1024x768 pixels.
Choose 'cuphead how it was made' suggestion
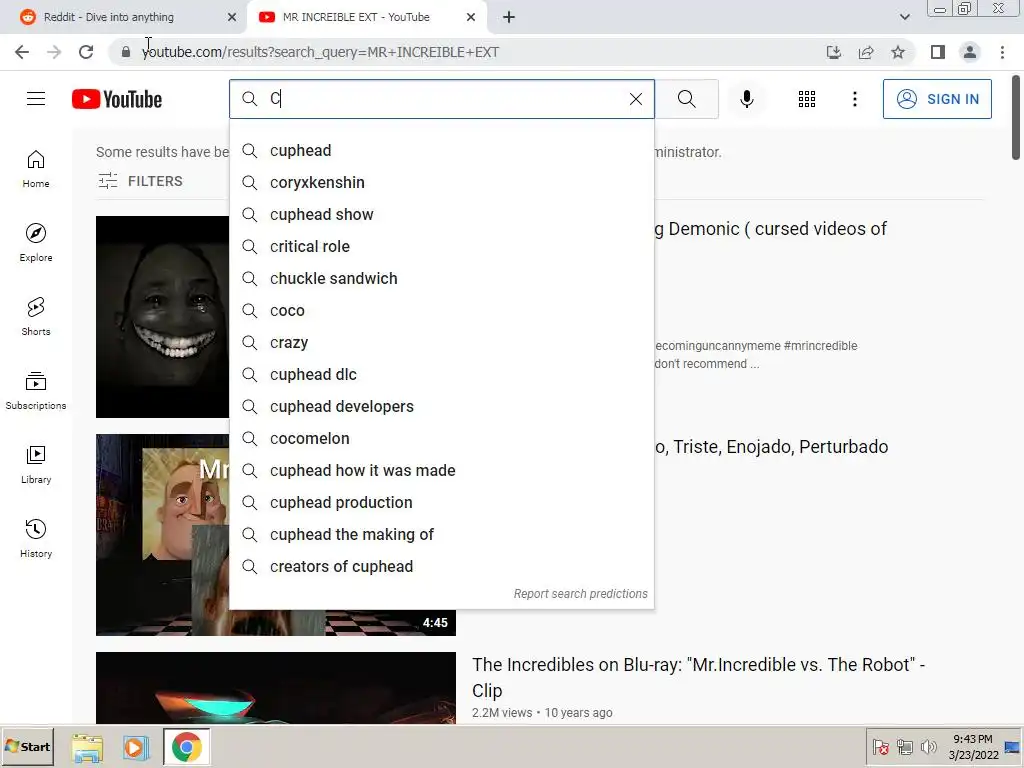click(x=441, y=471)
